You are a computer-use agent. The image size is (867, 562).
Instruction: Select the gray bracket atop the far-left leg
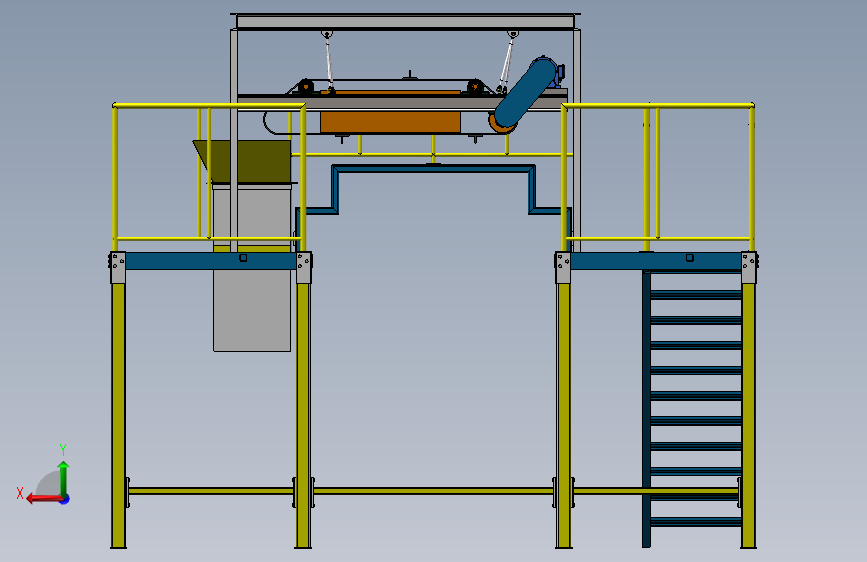tap(118, 268)
